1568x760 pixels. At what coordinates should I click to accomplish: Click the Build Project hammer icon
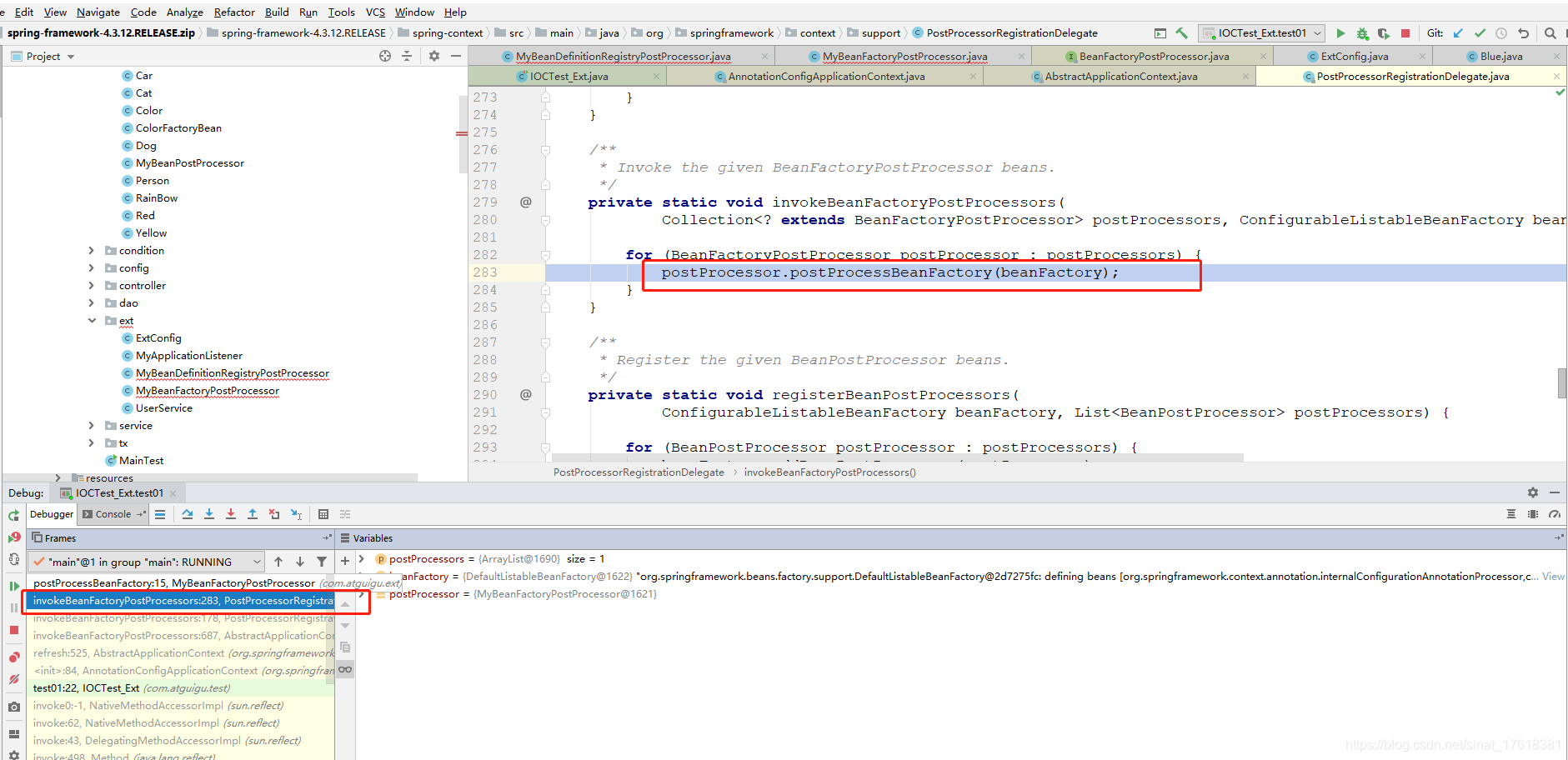(x=1181, y=33)
